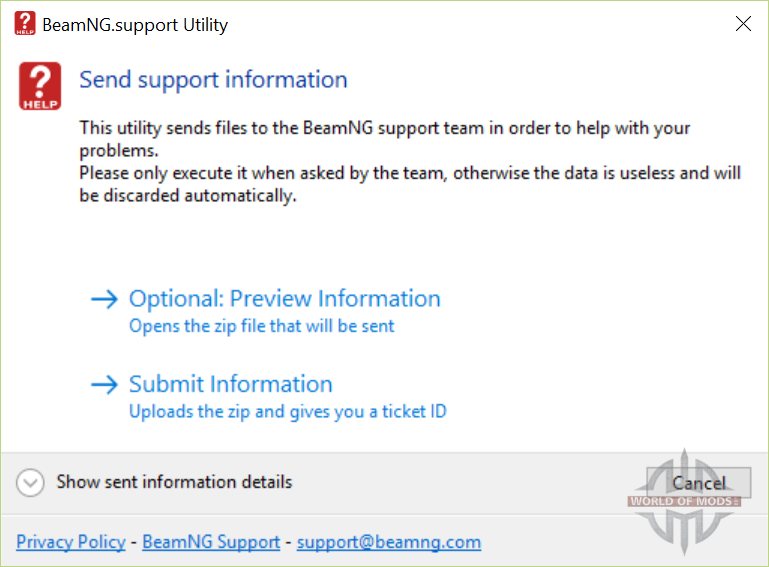
Task: Click the arrow beside Optional: Preview Information
Action: coord(104,299)
